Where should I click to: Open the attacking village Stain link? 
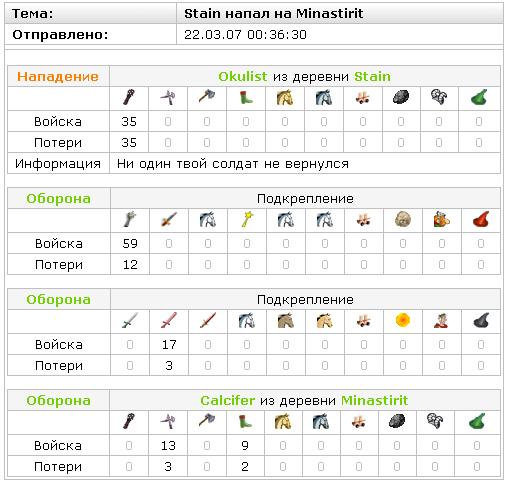pyautogui.click(x=372, y=76)
